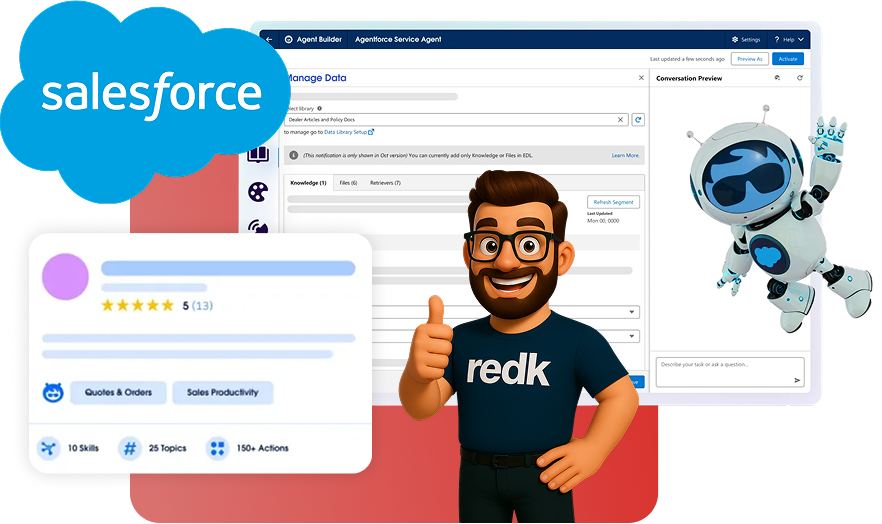Open conversation preview debug icon
The height and width of the screenshot is (524, 882).
777,78
